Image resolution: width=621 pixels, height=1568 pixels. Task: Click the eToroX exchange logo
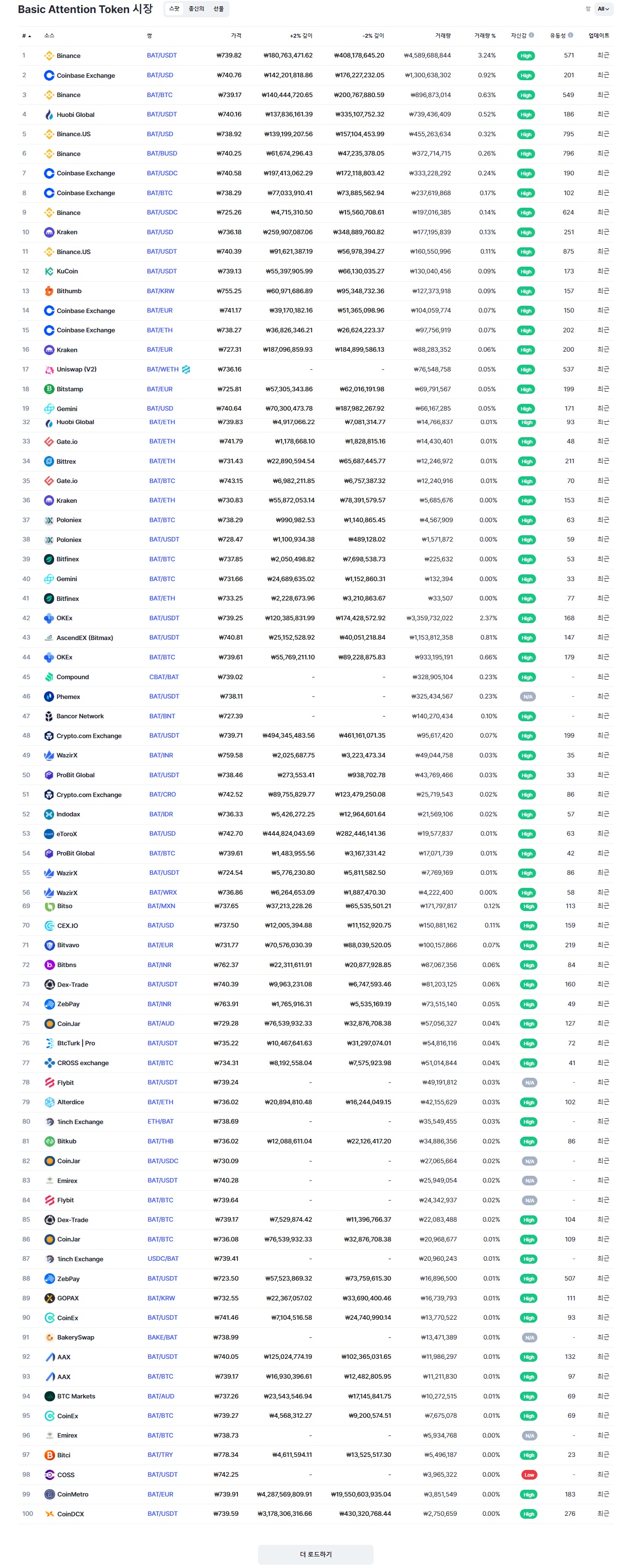pos(49,834)
